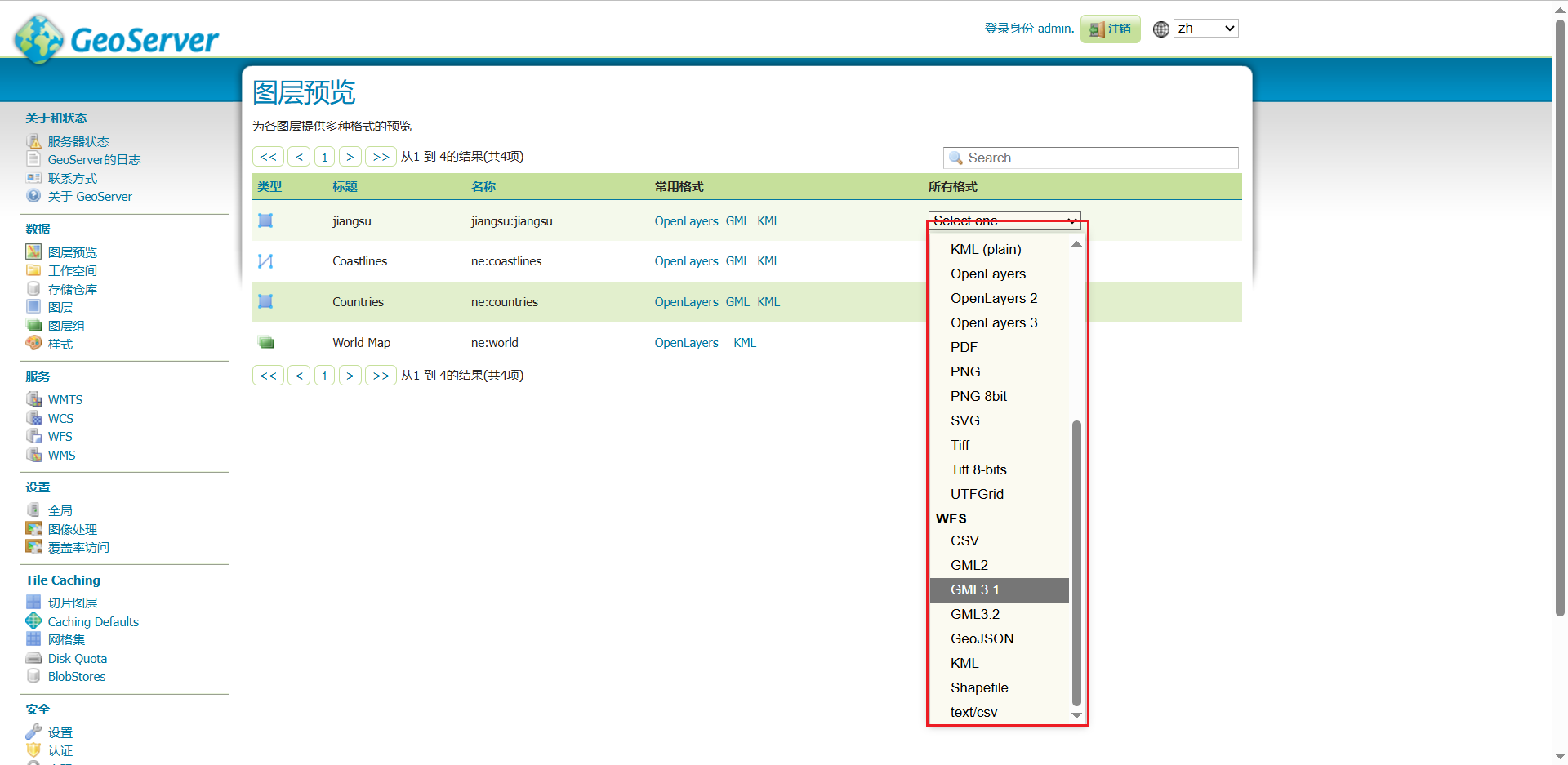This screenshot has height=765, width=1568.
Task: Click the GeoServer logo
Action: (x=117, y=38)
